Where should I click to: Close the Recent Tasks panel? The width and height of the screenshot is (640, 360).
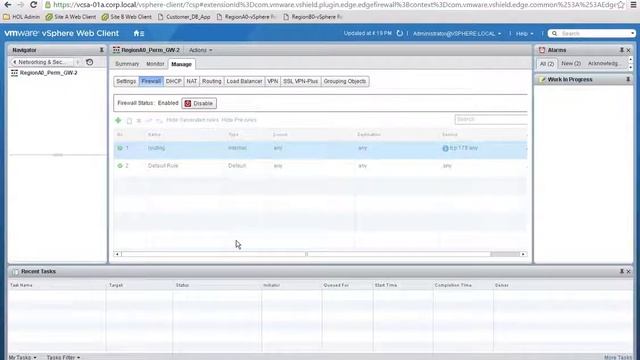[x=629, y=271]
